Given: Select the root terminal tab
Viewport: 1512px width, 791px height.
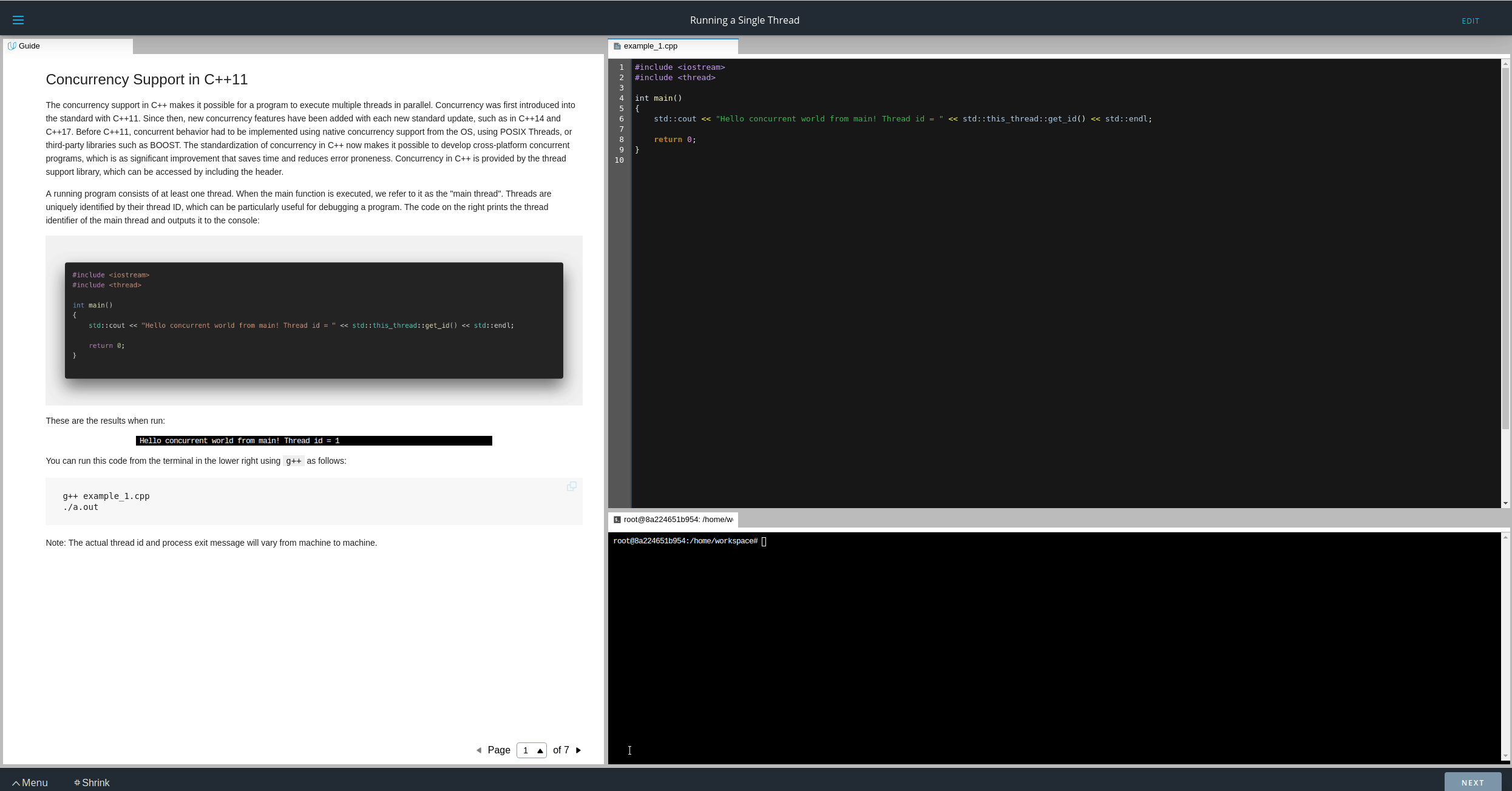Looking at the screenshot, I should (x=677, y=520).
